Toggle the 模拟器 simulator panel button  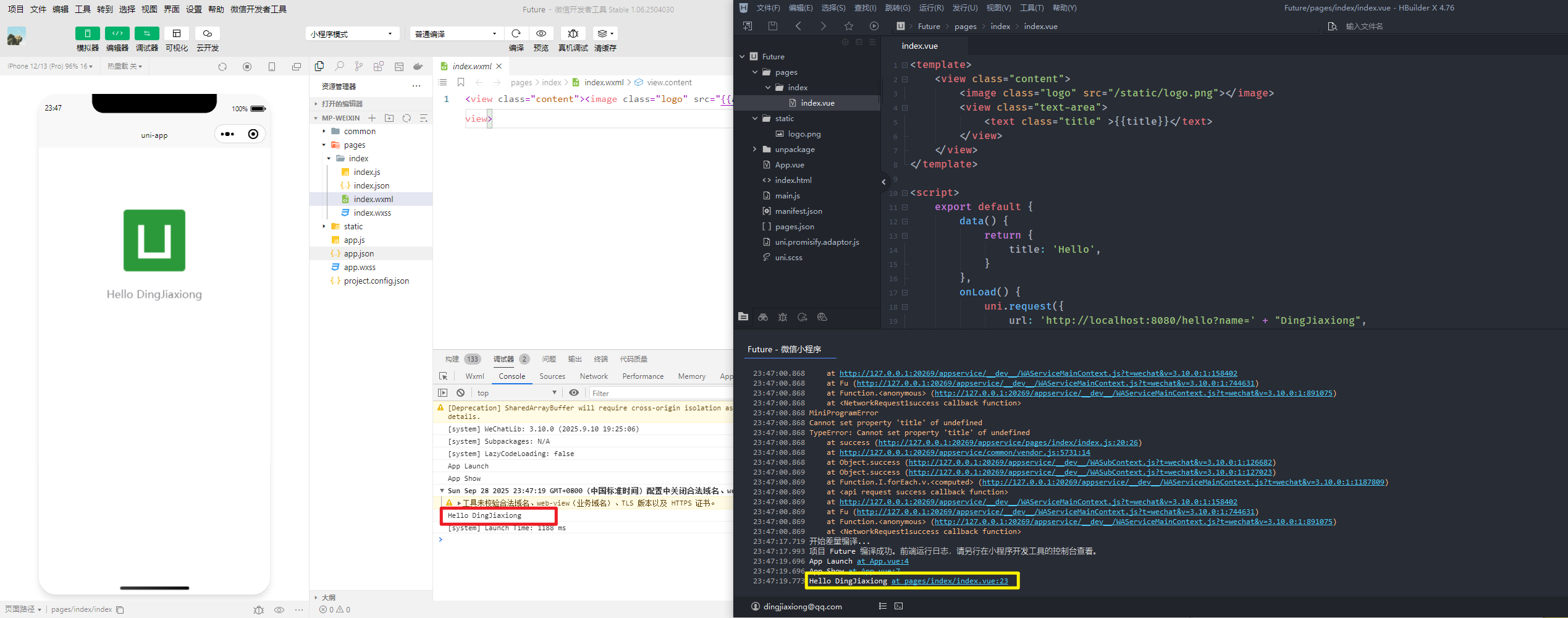pyautogui.click(x=88, y=33)
